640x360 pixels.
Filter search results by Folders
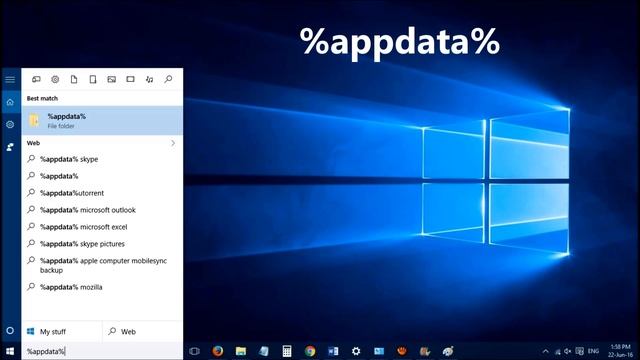(x=93, y=79)
